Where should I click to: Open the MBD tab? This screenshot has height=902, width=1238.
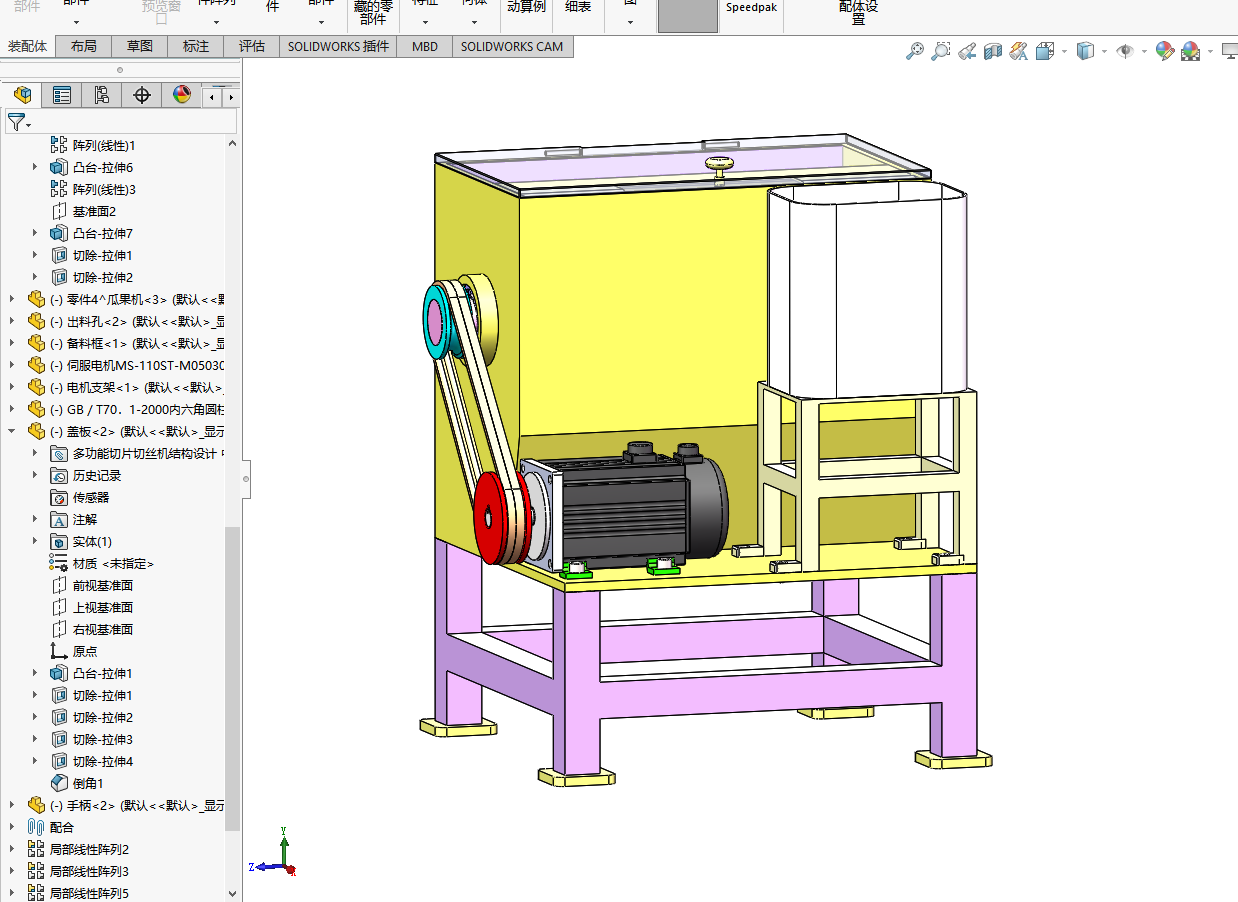pos(425,46)
